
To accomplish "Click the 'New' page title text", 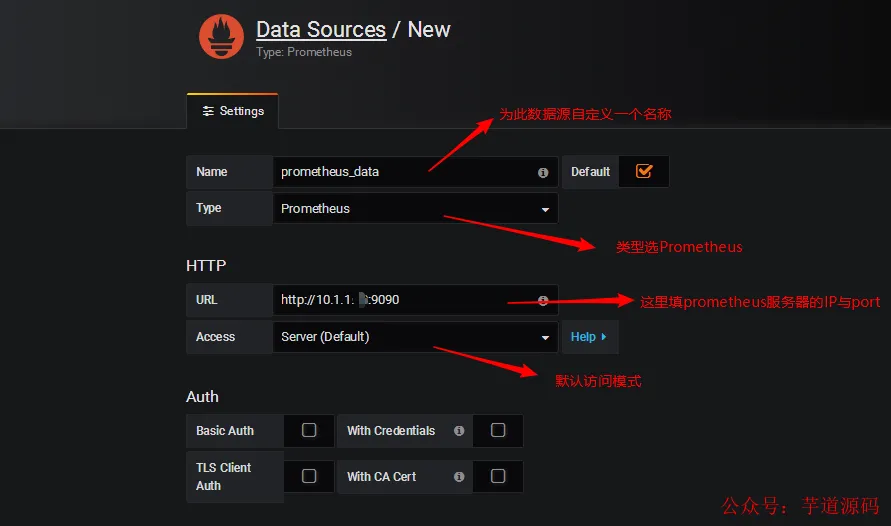I will click(429, 30).
